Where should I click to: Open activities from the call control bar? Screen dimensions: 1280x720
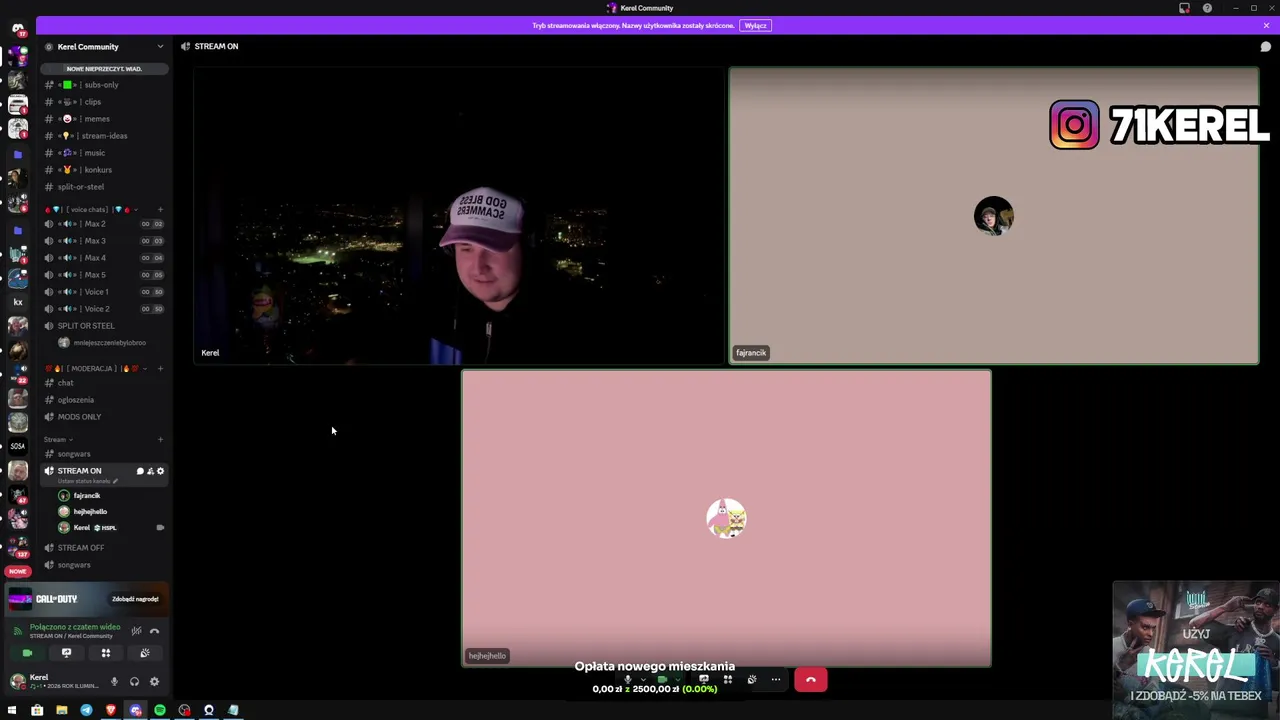(x=728, y=680)
